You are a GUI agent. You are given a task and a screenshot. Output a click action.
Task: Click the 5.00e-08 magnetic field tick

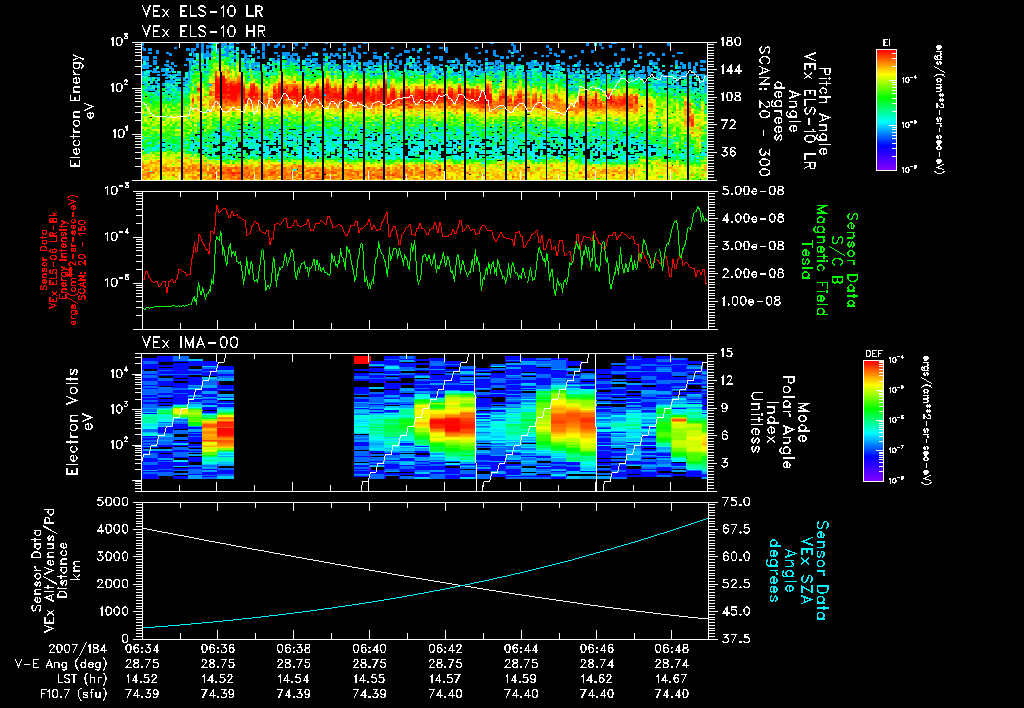coord(750,191)
